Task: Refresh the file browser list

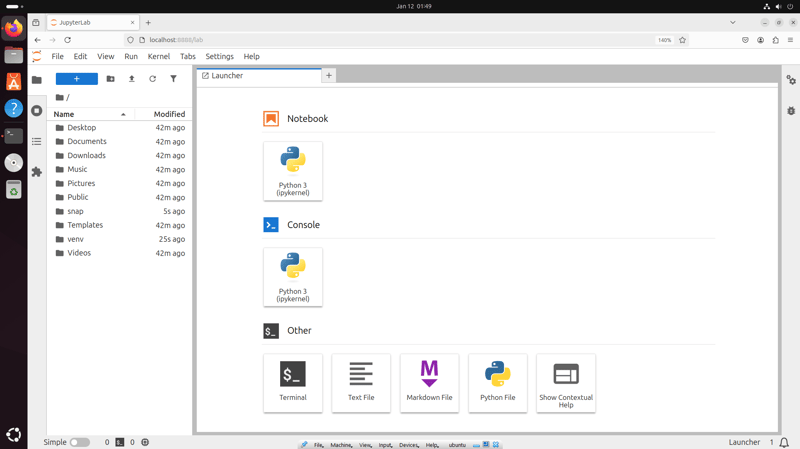Action: click(x=152, y=79)
